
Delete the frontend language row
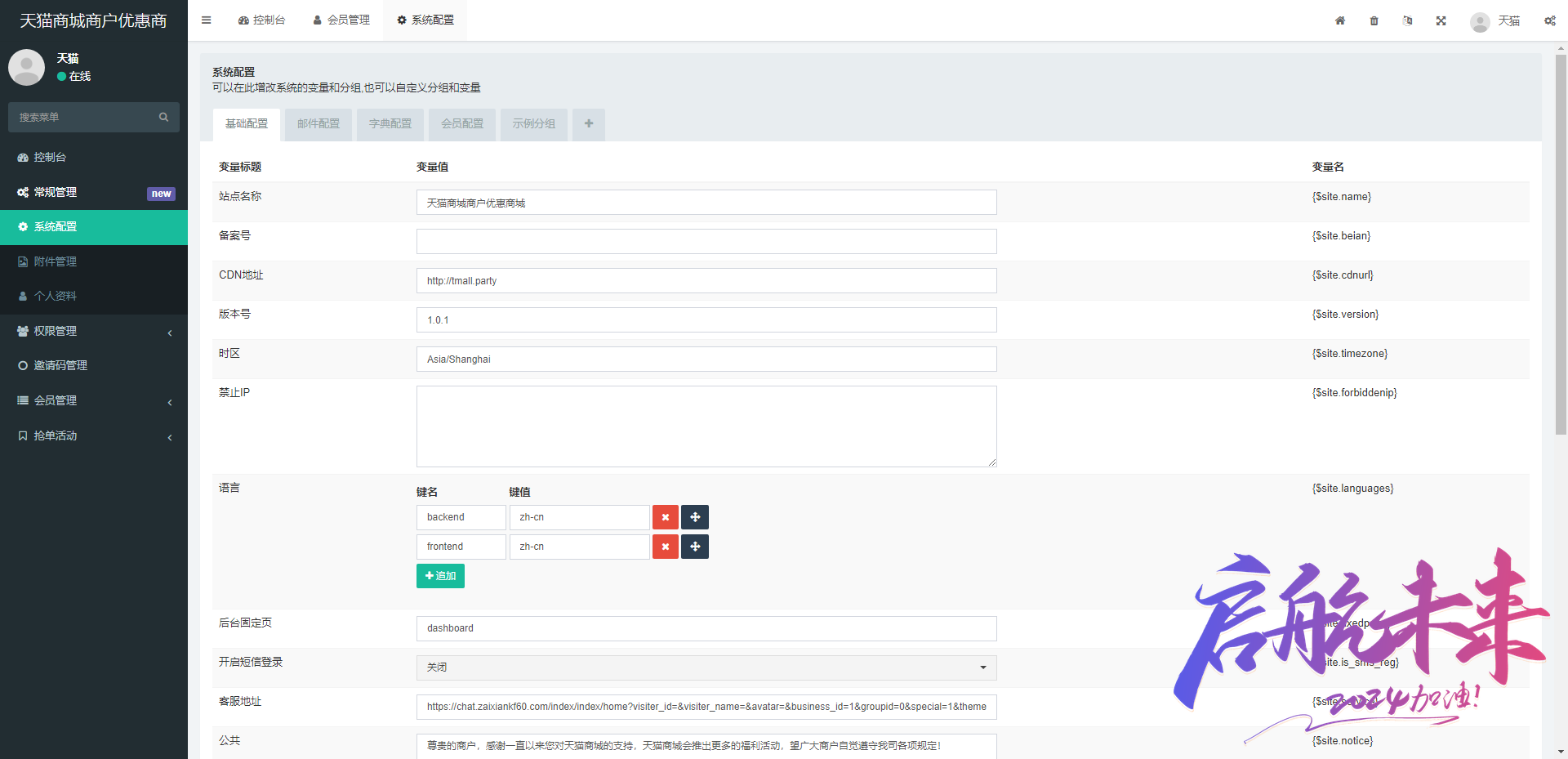[x=666, y=547]
